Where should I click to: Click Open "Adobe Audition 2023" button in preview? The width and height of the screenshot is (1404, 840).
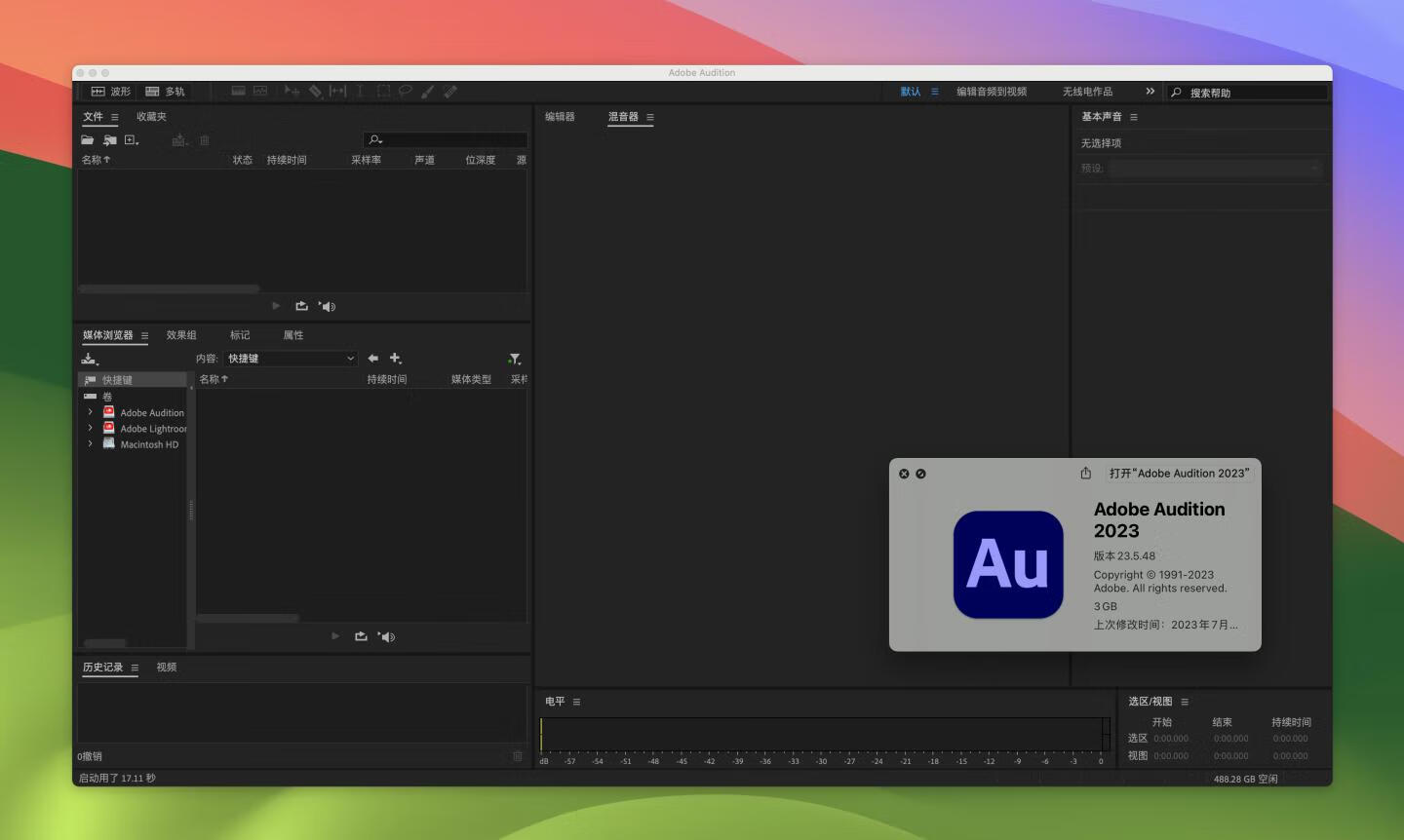[1179, 474]
